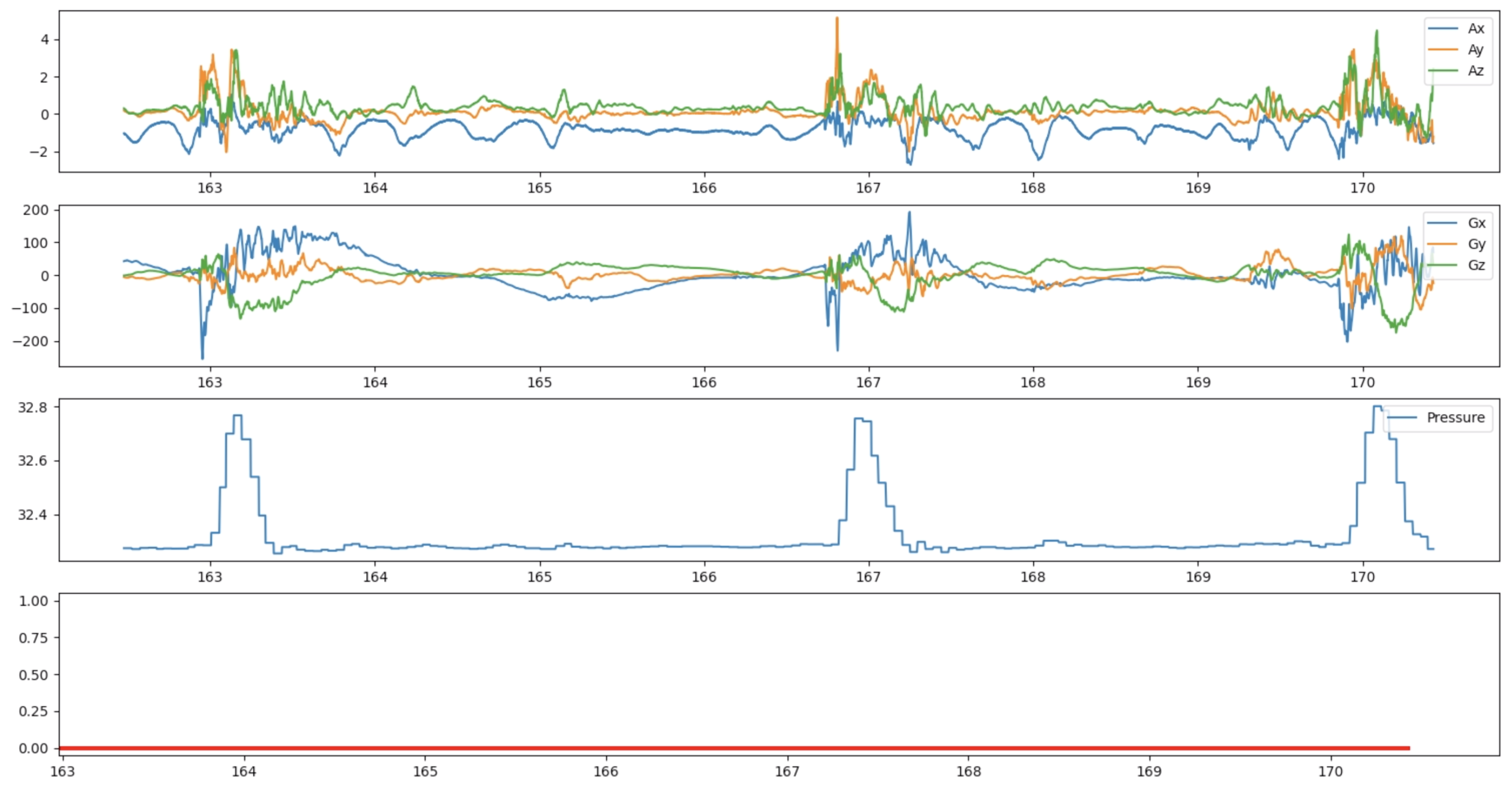Click the 165 tick under pressure plot
The width and height of the screenshot is (1512, 791).
539,577
